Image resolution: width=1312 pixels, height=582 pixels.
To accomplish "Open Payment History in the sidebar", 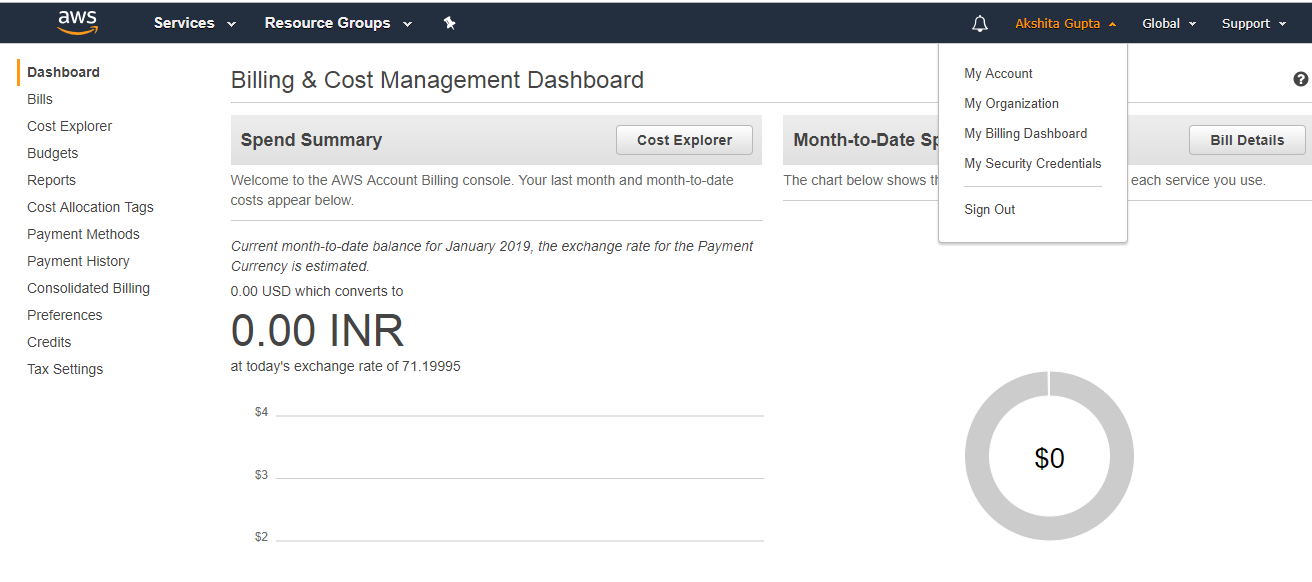I will [78, 261].
